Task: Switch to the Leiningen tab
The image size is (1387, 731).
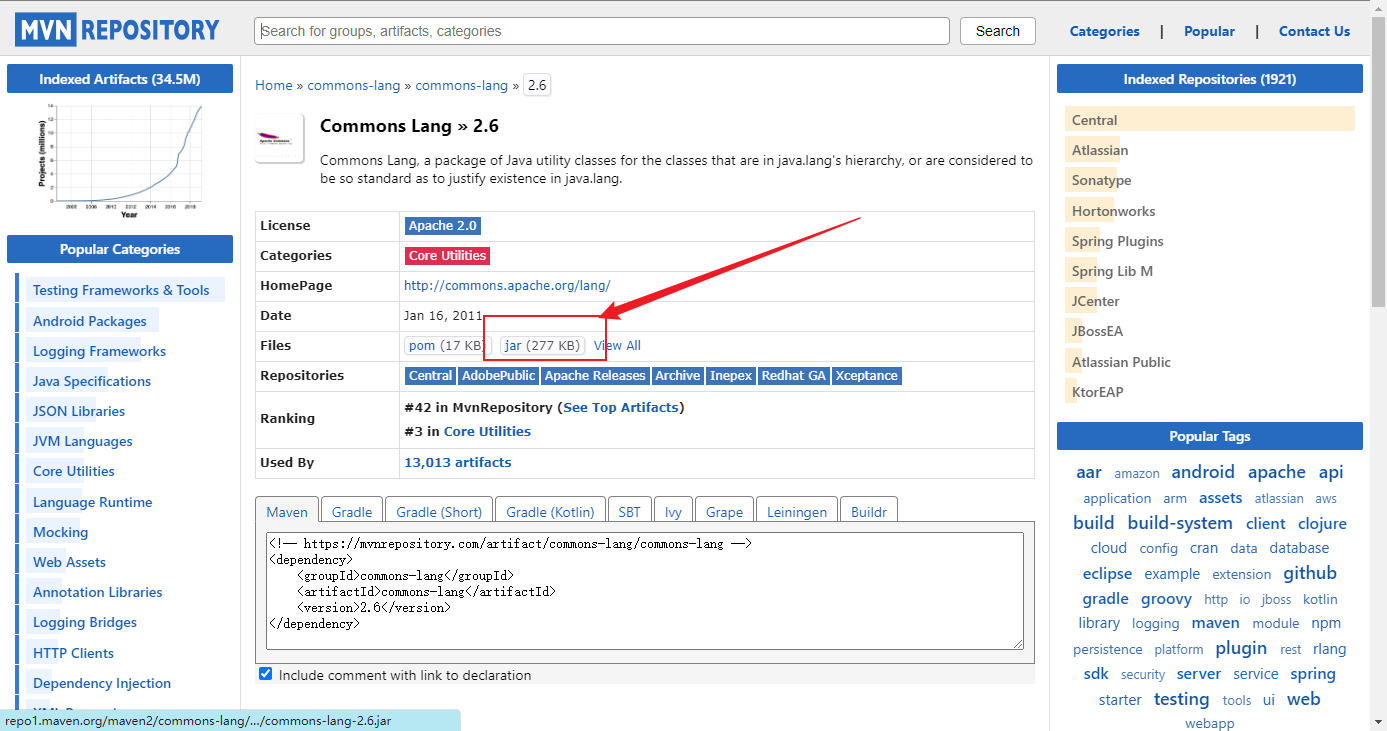Action: [x=797, y=511]
